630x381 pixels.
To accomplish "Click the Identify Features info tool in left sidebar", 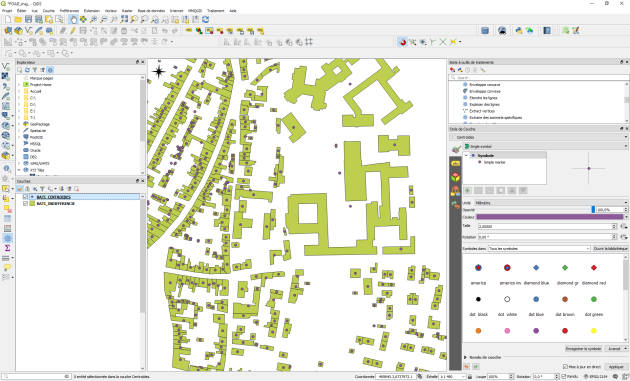I will (x=6, y=168).
